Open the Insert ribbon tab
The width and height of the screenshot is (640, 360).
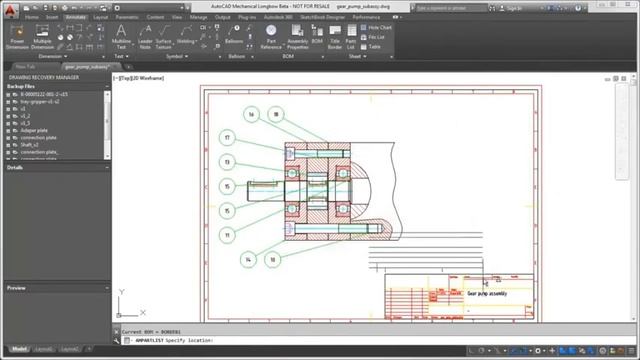point(52,17)
